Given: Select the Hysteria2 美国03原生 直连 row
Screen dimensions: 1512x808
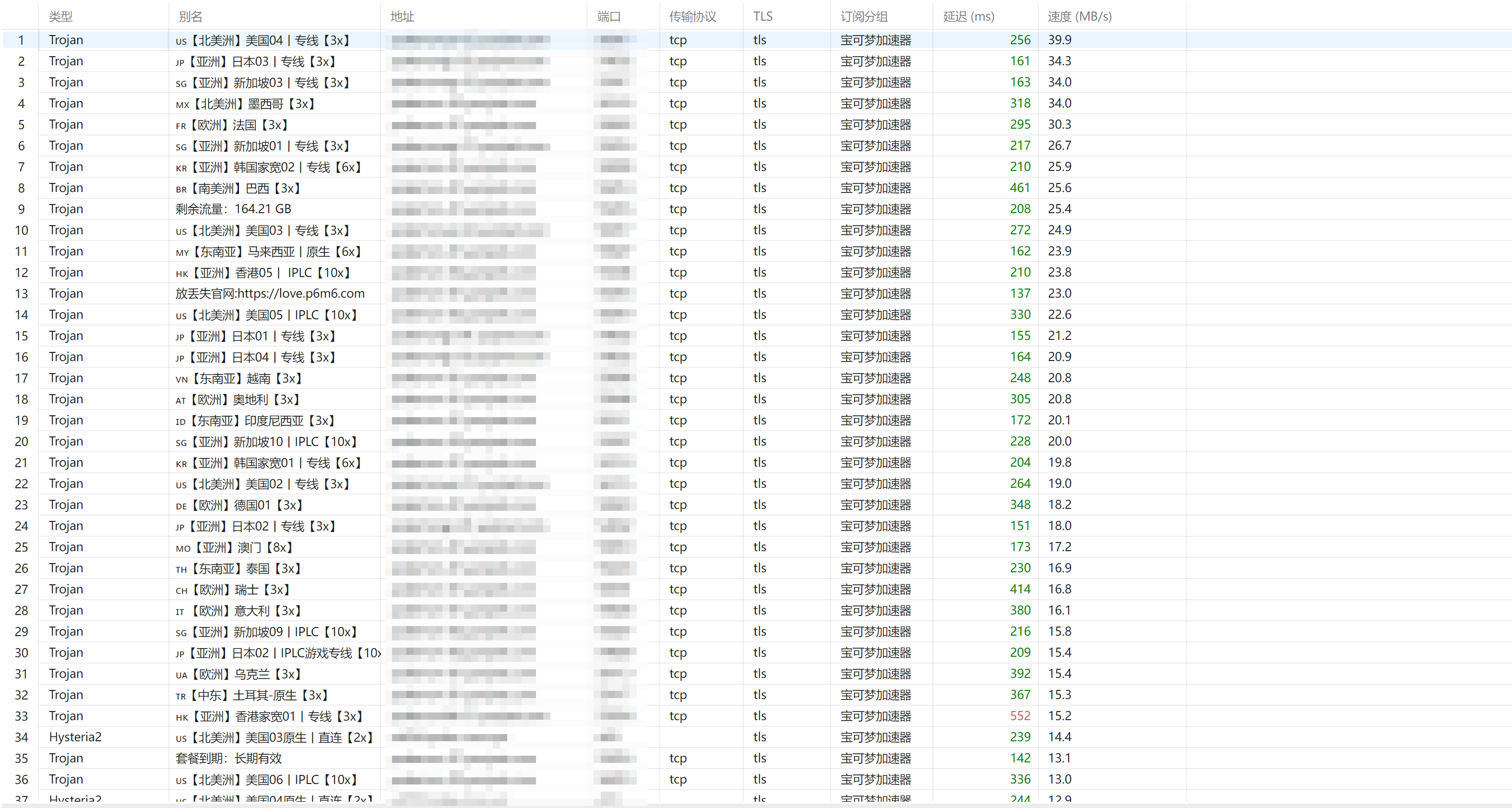Looking at the screenshot, I should tap(756, 737).
